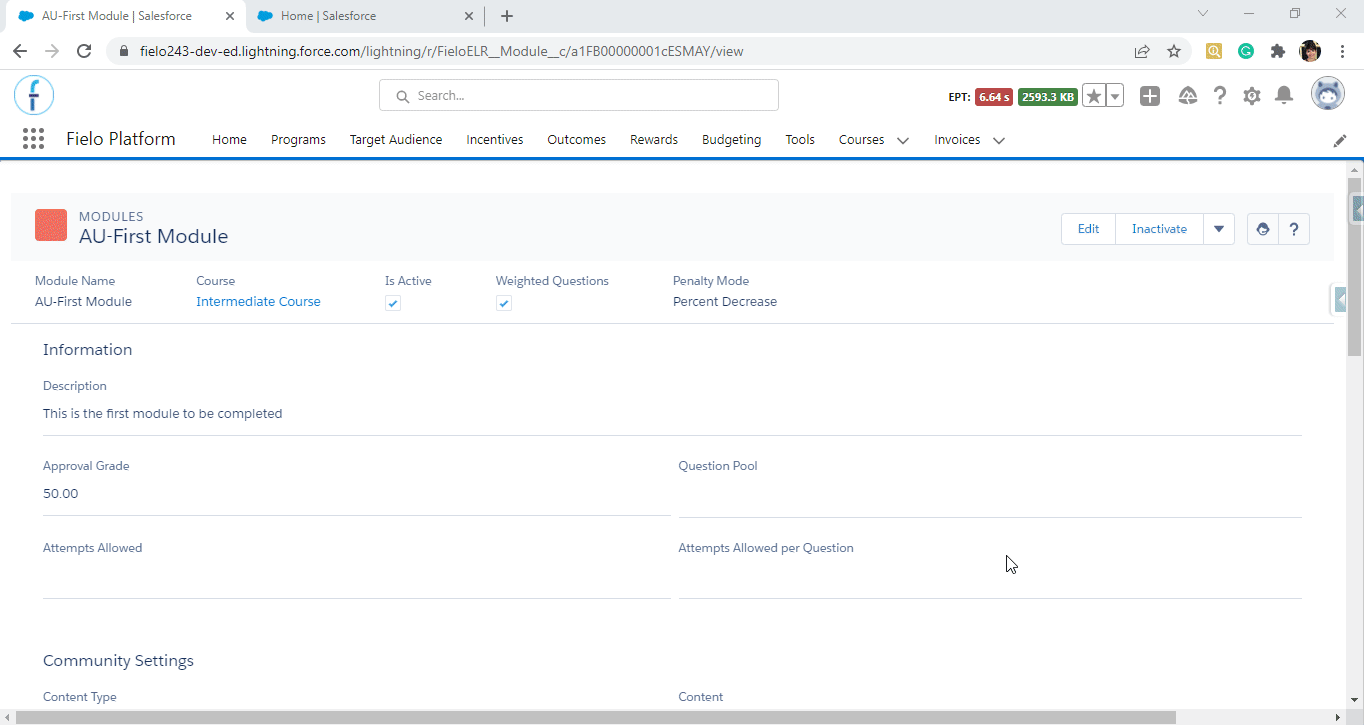Screen dimensions: 1364x725
Task: Click the Penalty Mode value Percent Decrease
Action: [725, 301]
